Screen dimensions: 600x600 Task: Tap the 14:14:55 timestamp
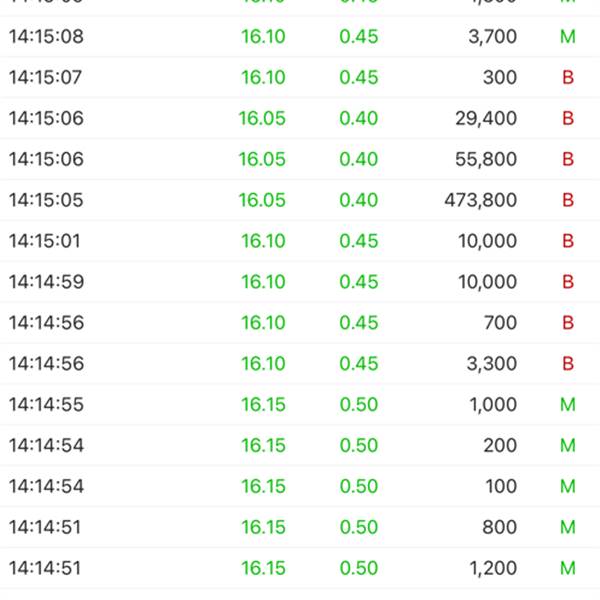46,406
